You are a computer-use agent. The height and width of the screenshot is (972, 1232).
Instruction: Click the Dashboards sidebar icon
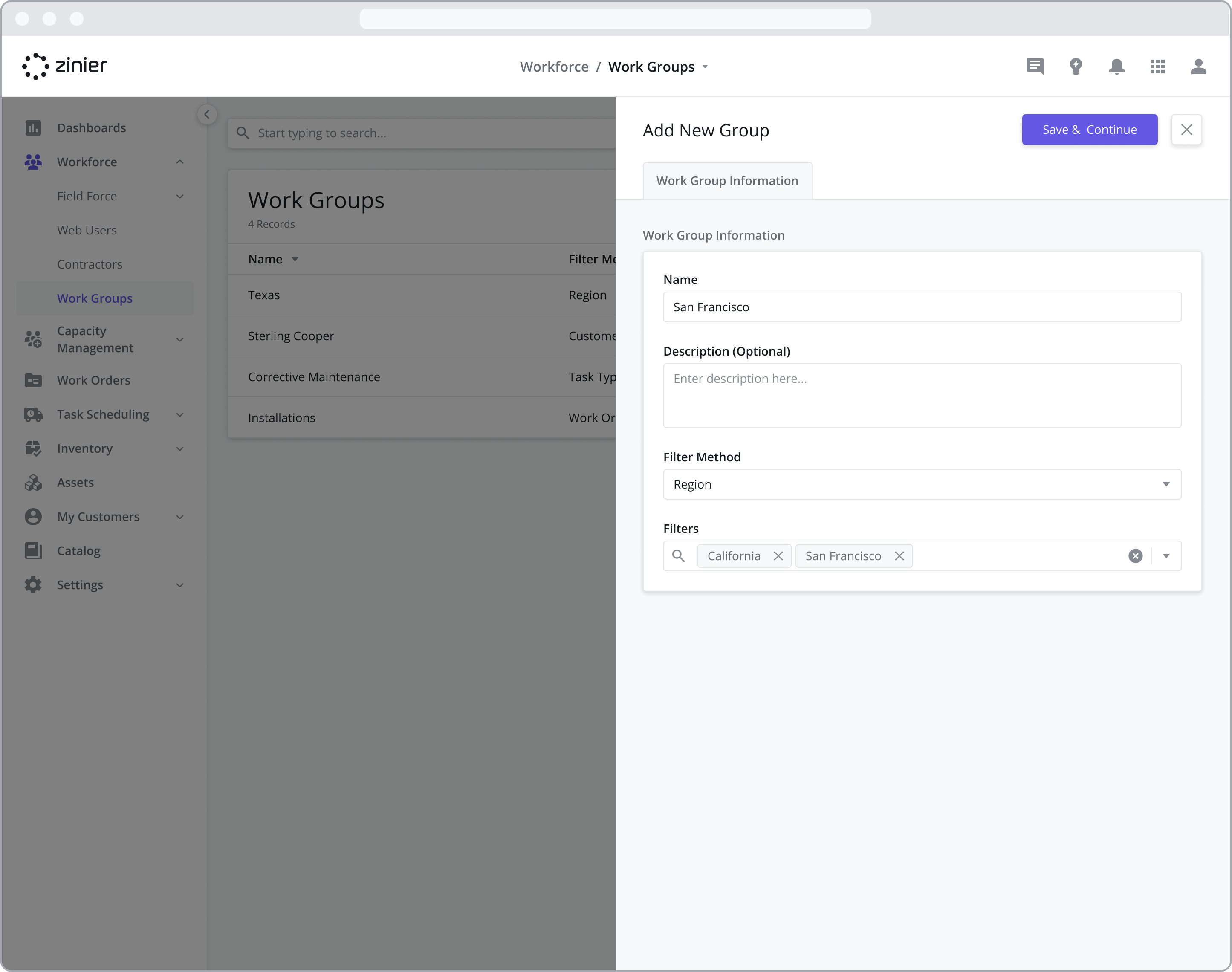point(33,127)
